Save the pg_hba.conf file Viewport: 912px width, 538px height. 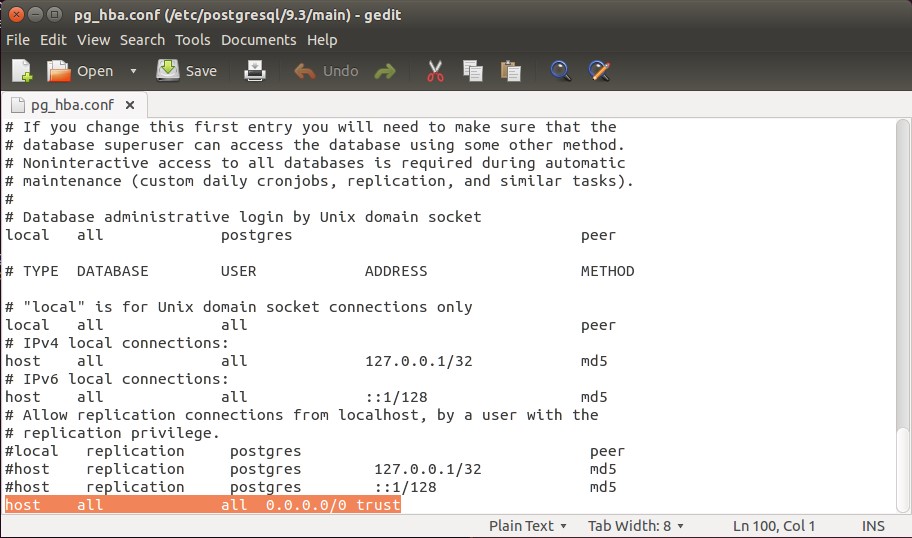coord(186,71)
